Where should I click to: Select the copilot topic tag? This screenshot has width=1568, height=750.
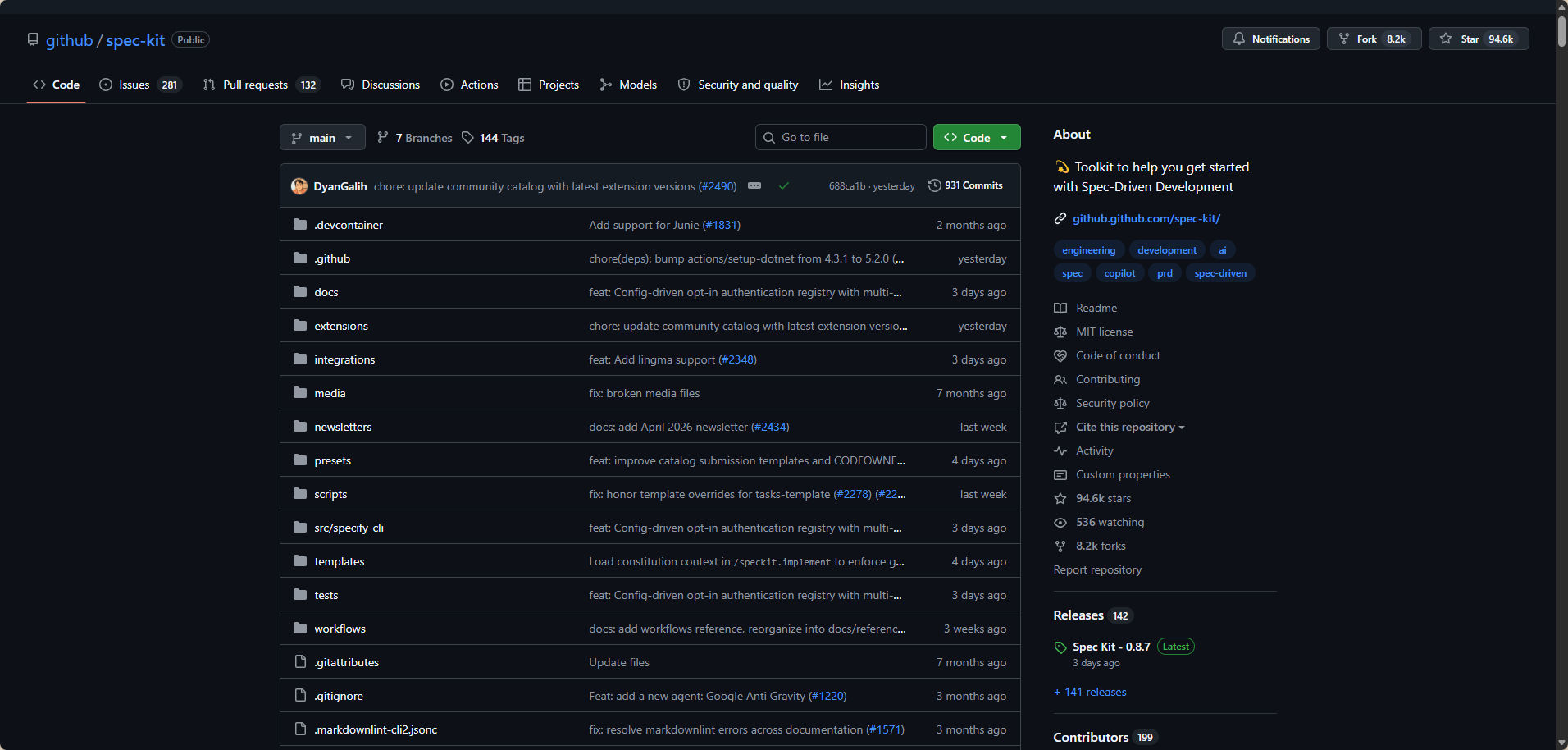(x=1119, y=273)
